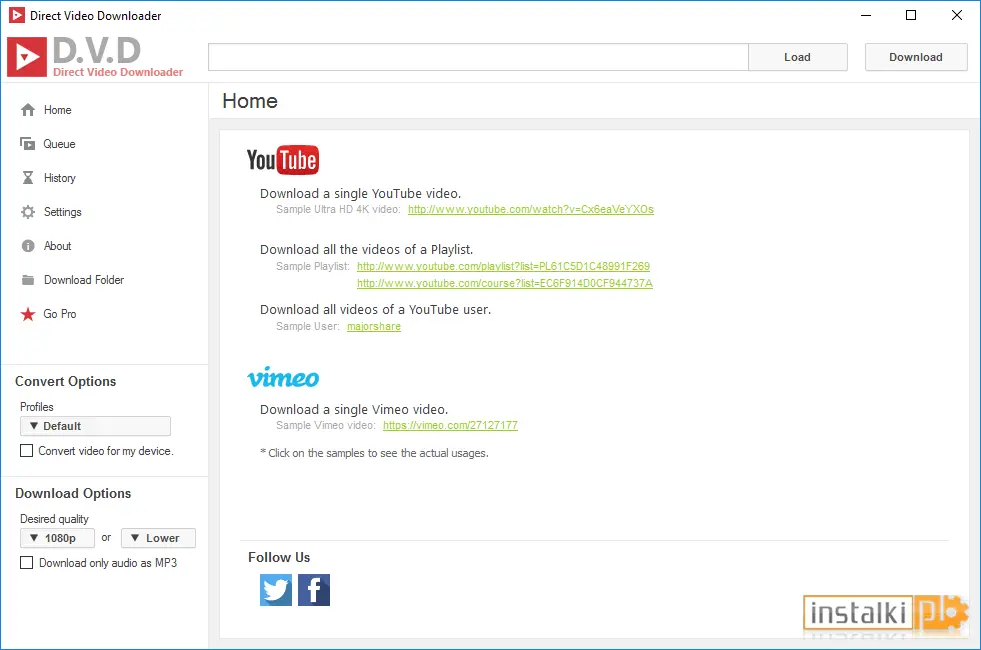Open the About page
This screenshot has width=981, height=650.
click(58, 246)
